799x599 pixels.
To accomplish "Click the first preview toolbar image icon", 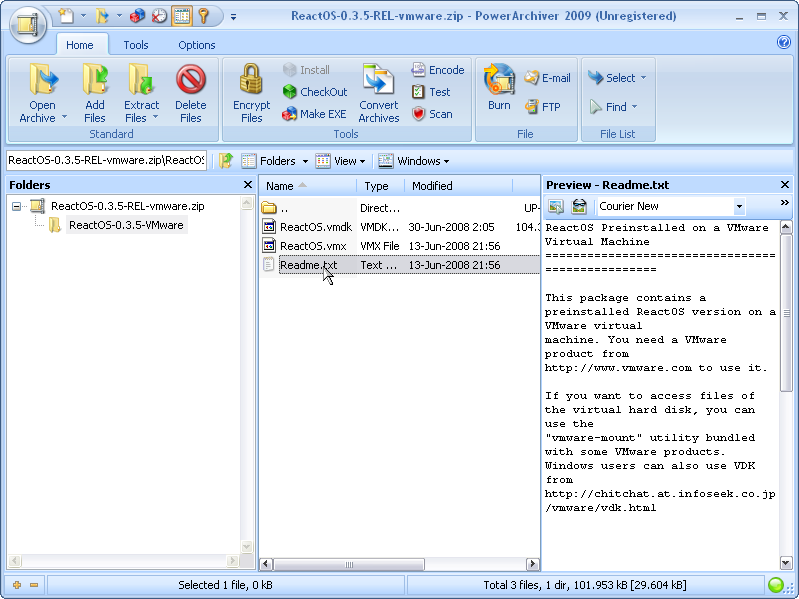I will [556, 206].
